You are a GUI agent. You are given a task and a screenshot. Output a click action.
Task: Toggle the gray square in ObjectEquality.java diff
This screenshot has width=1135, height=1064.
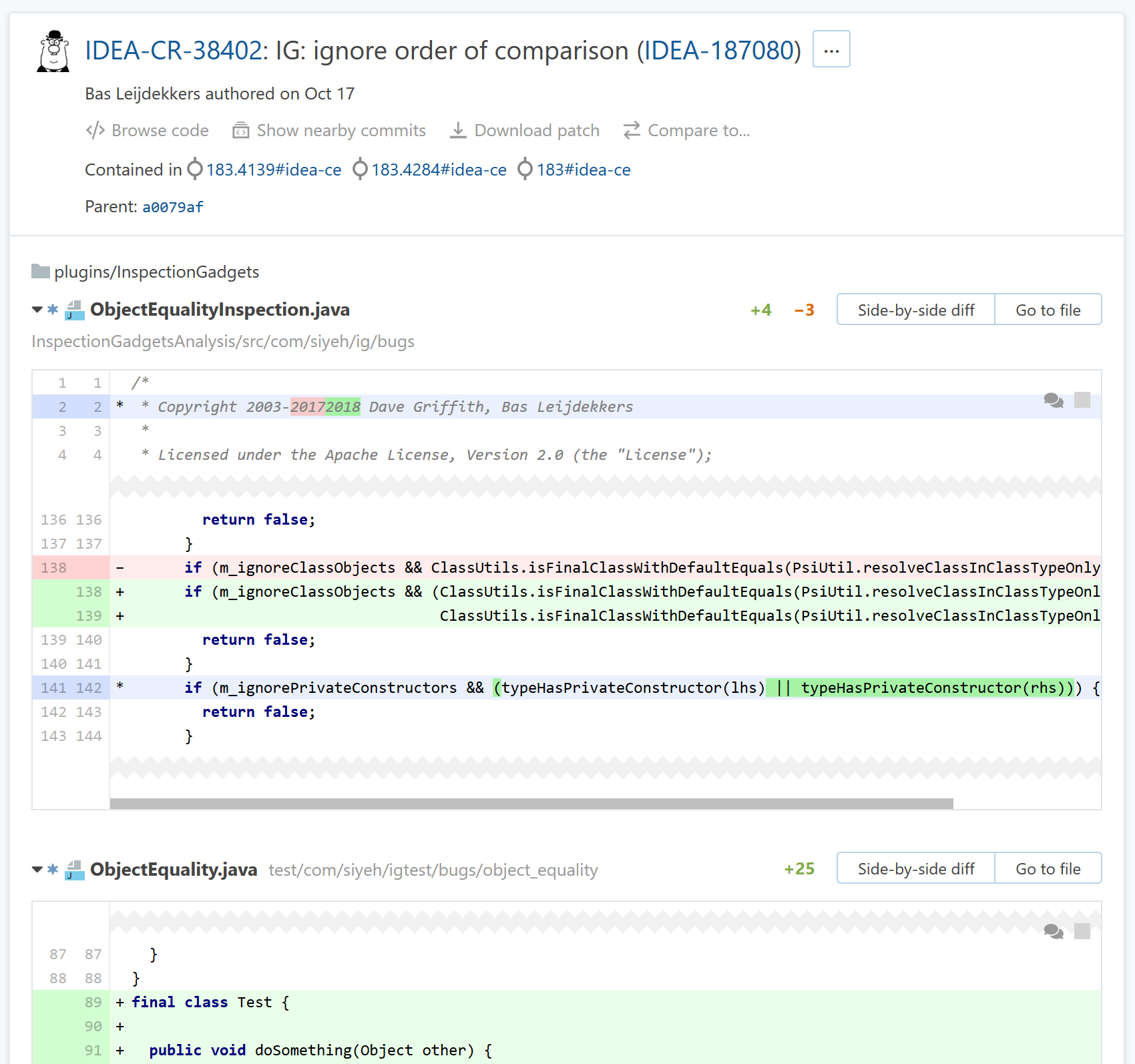tap(1082, 931)
